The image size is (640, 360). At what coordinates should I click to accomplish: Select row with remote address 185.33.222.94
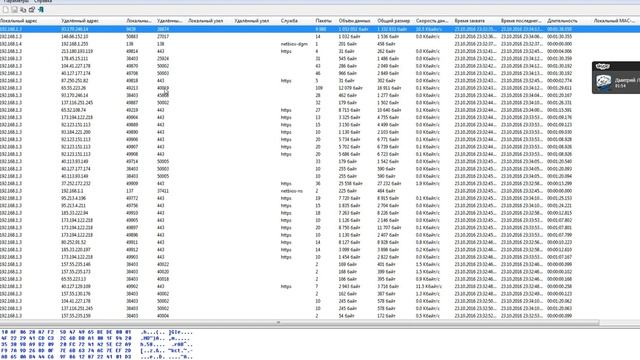click(320, 213)
